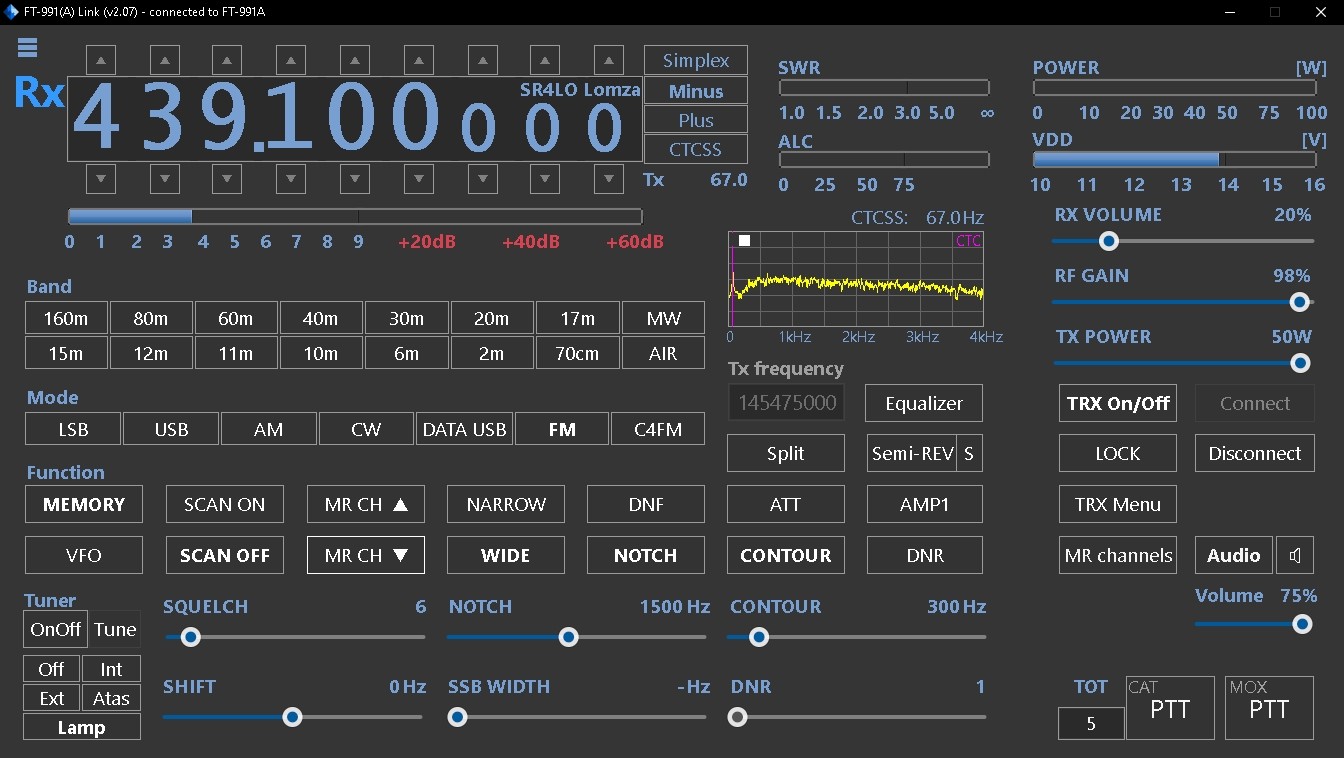Decrease the 100 MHz digit with its down arrow
This screenshot has height=758, width=1344.
coord(101,180)
